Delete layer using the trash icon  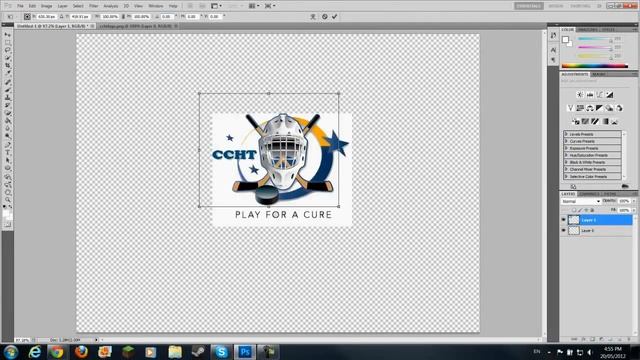629,339
